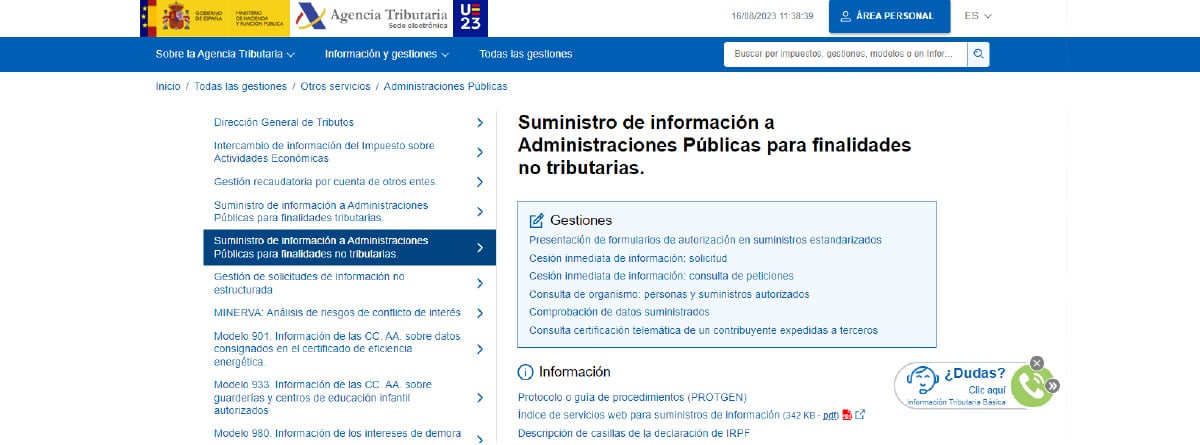
Task: Click chevron beside finalidades tributarias item
Action: [480, 212]
